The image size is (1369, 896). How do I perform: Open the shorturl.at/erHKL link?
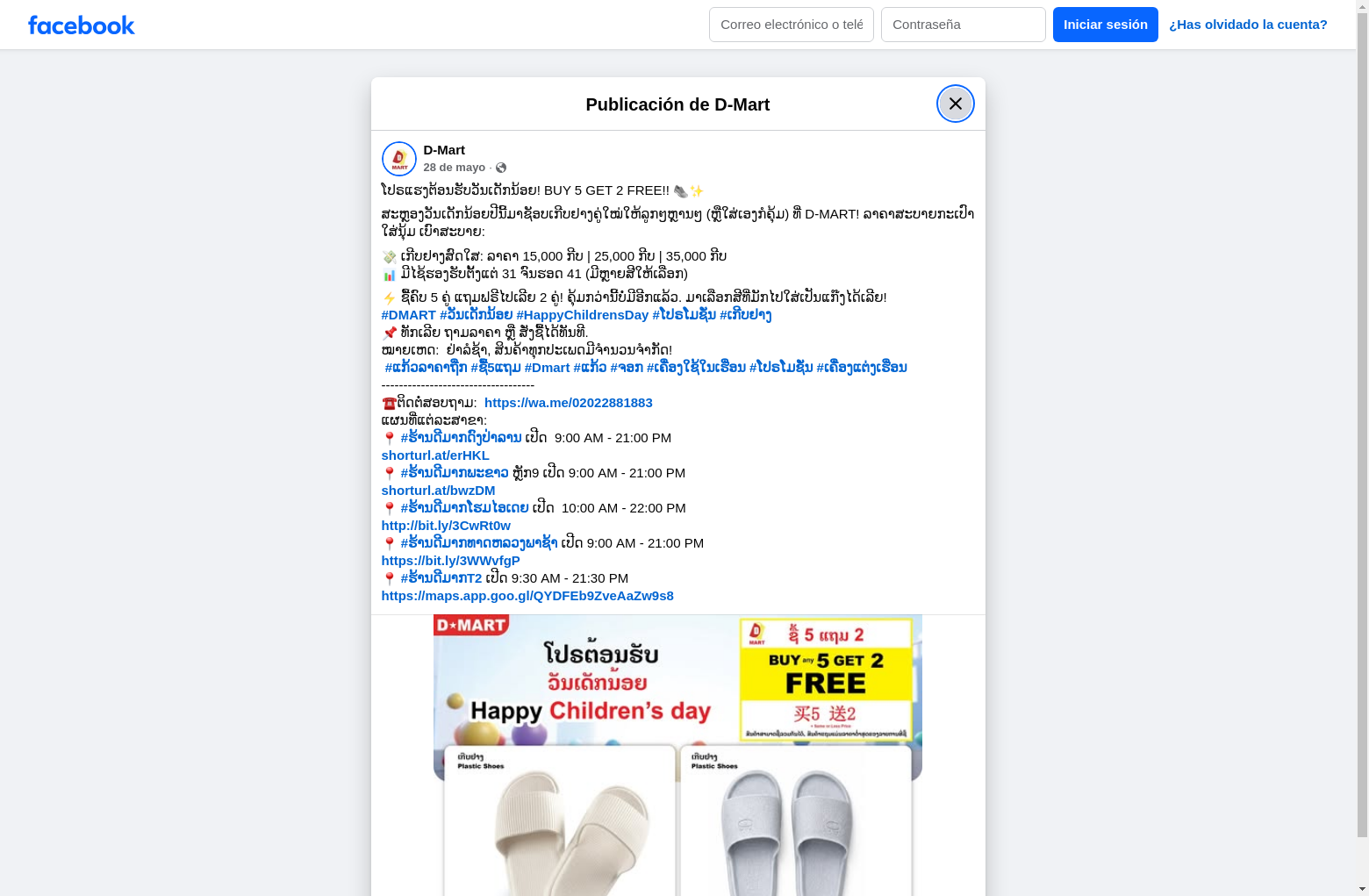coord(435,455)
